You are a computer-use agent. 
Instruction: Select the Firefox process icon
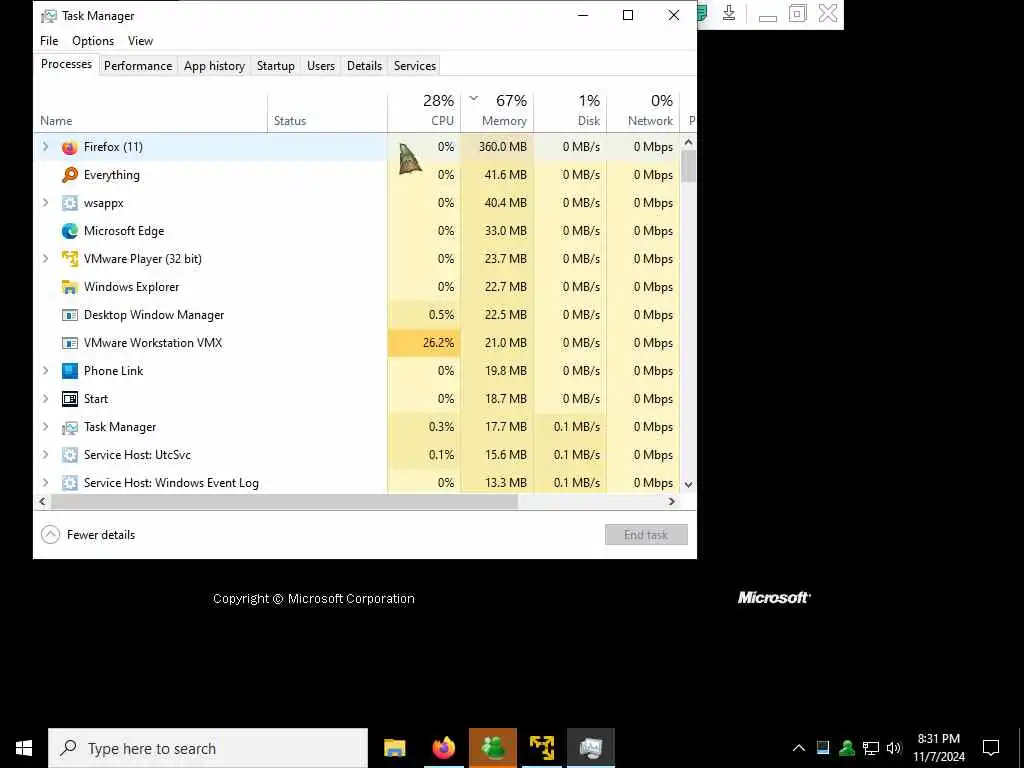pyautogui.click(x=69, y=147)
